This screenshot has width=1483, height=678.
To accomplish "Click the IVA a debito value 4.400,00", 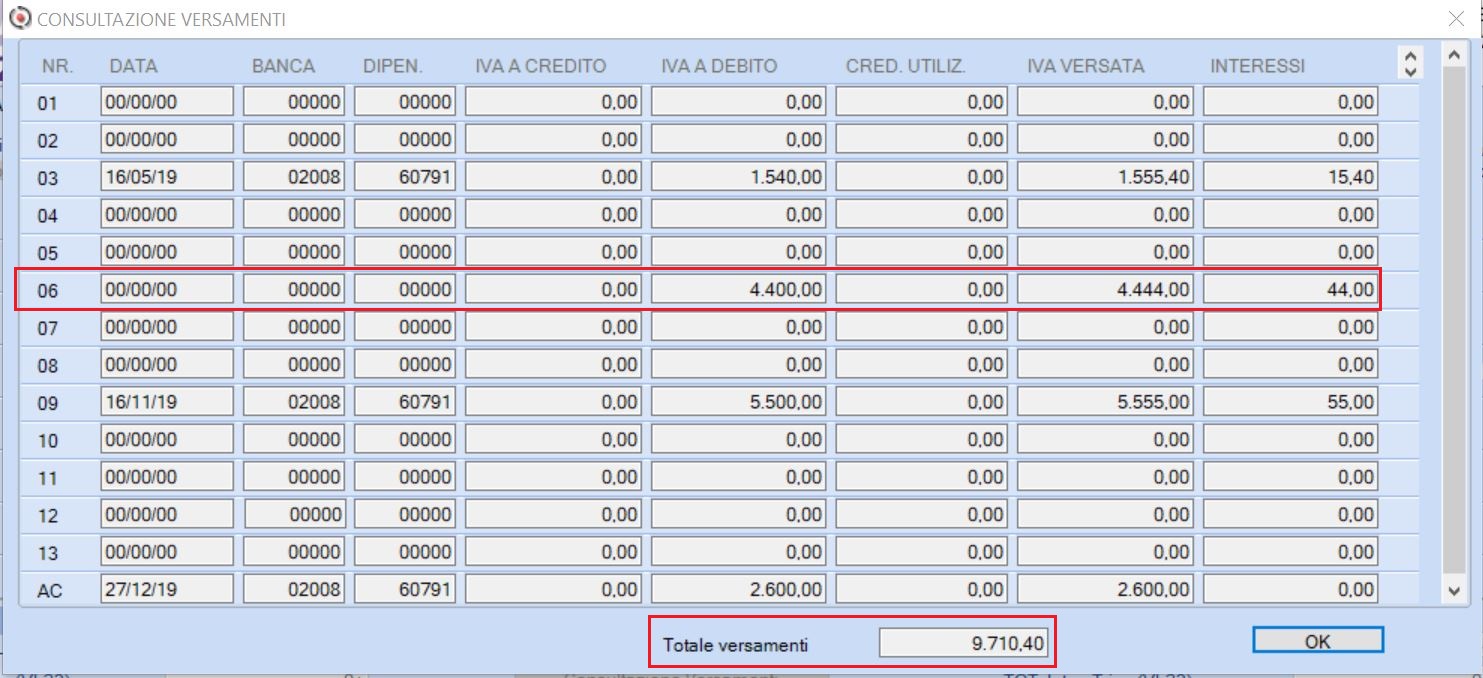I will [739, 290].
